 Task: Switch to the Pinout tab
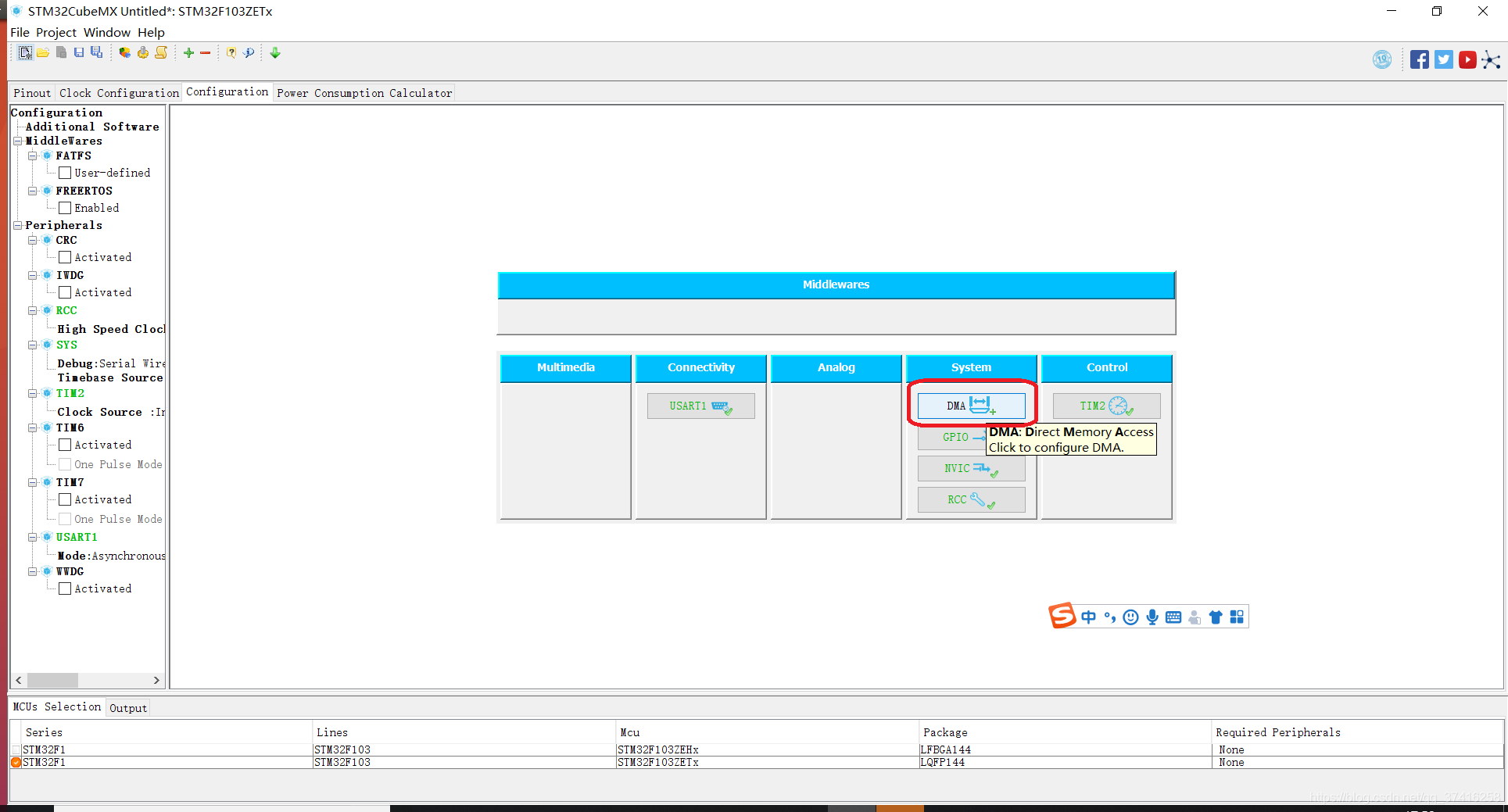tap(32, 93)
